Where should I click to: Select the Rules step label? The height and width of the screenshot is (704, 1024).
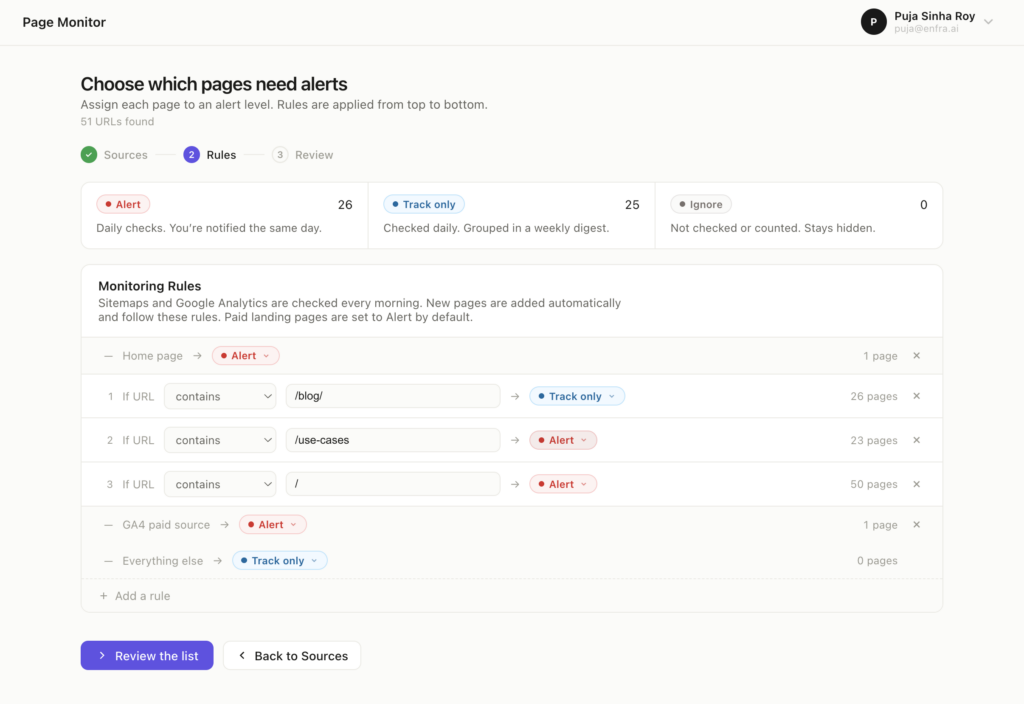[221, 155]
